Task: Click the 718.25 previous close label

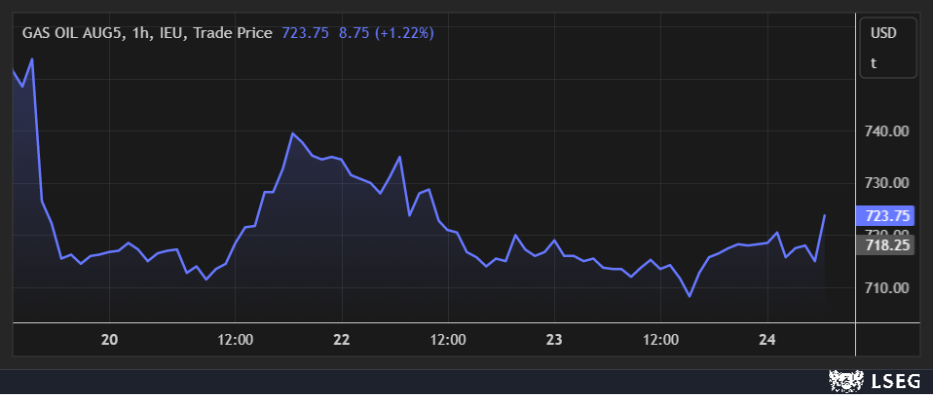Action: click(893, 245)
